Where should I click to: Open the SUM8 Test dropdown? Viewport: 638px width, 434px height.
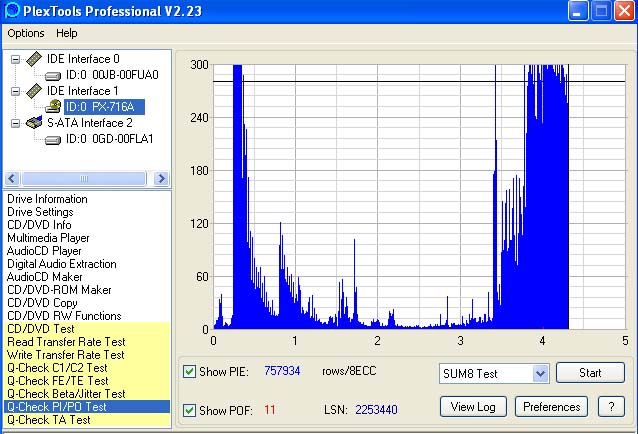point(540,373)
